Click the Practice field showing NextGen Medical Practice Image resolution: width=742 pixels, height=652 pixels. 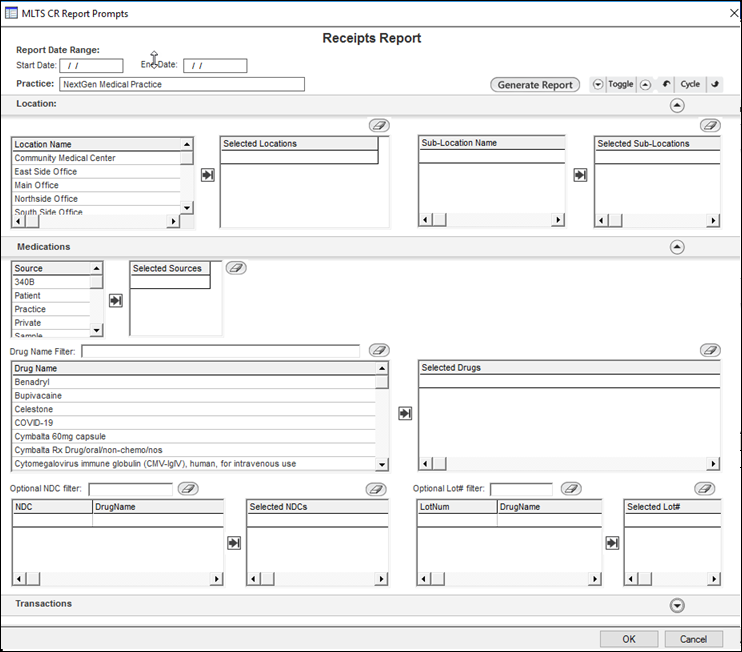coord(182,84)
